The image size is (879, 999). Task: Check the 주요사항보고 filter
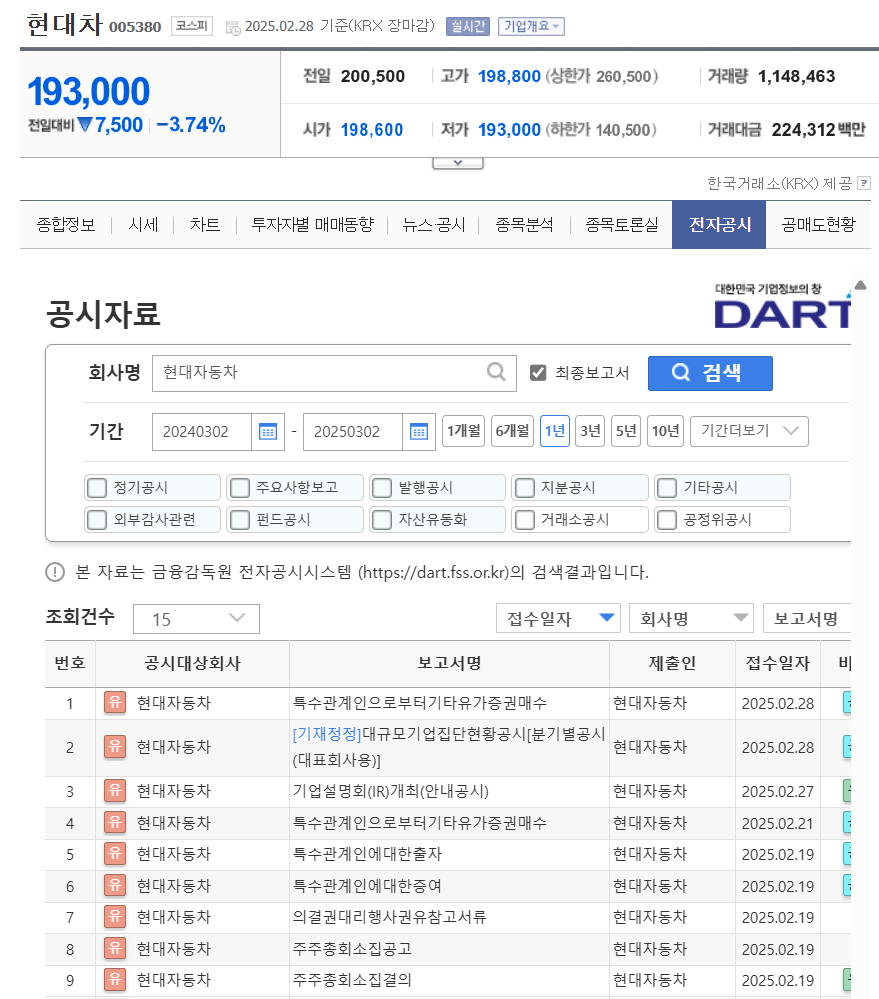(239, 488)
